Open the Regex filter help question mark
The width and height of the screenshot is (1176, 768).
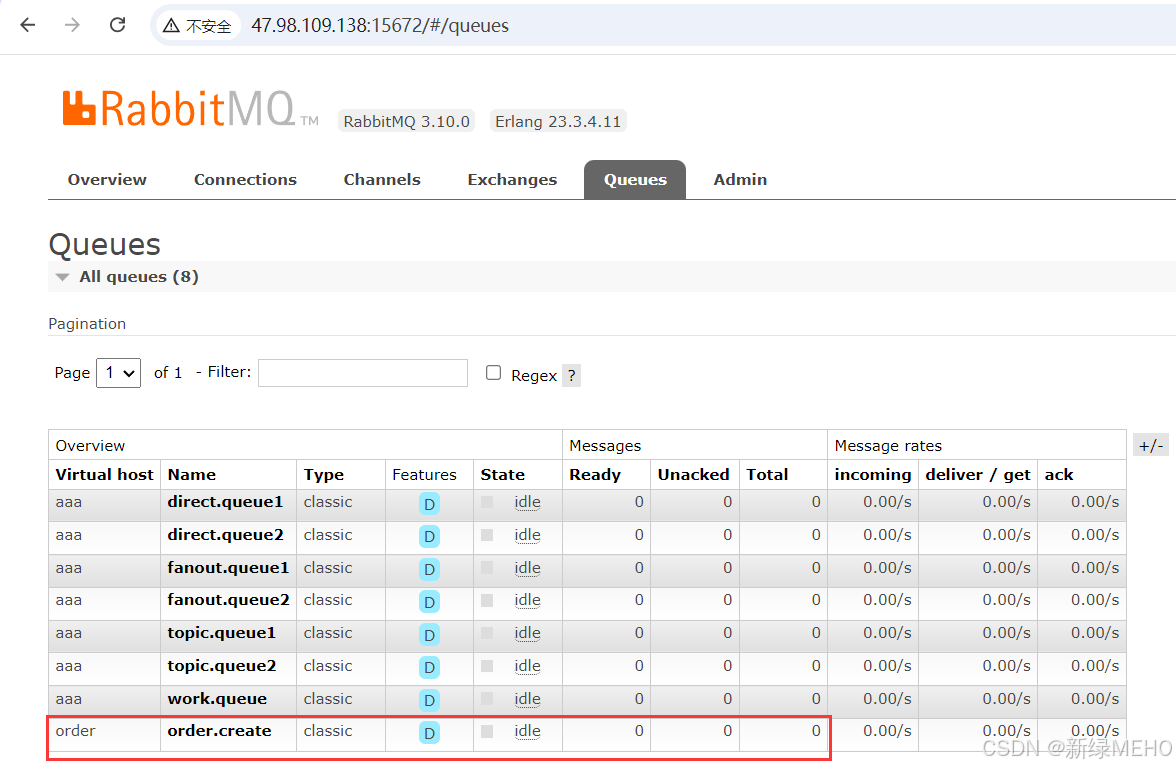(570, 375)
